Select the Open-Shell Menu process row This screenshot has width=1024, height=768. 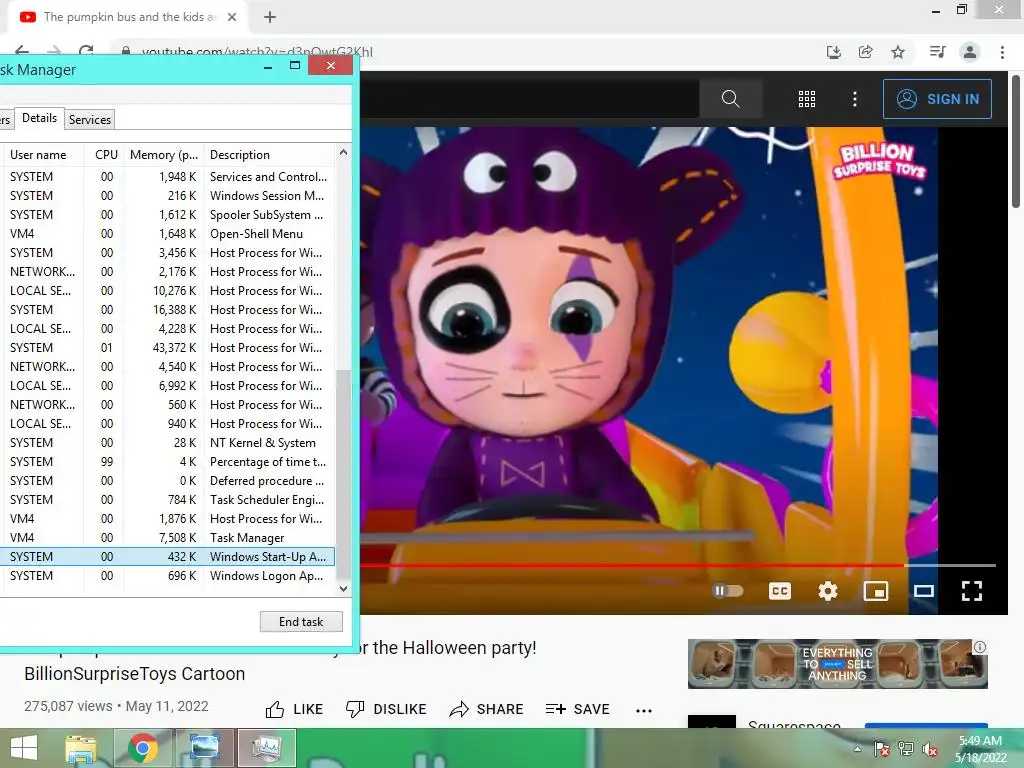pyautogui.click(x=167, y=234)
